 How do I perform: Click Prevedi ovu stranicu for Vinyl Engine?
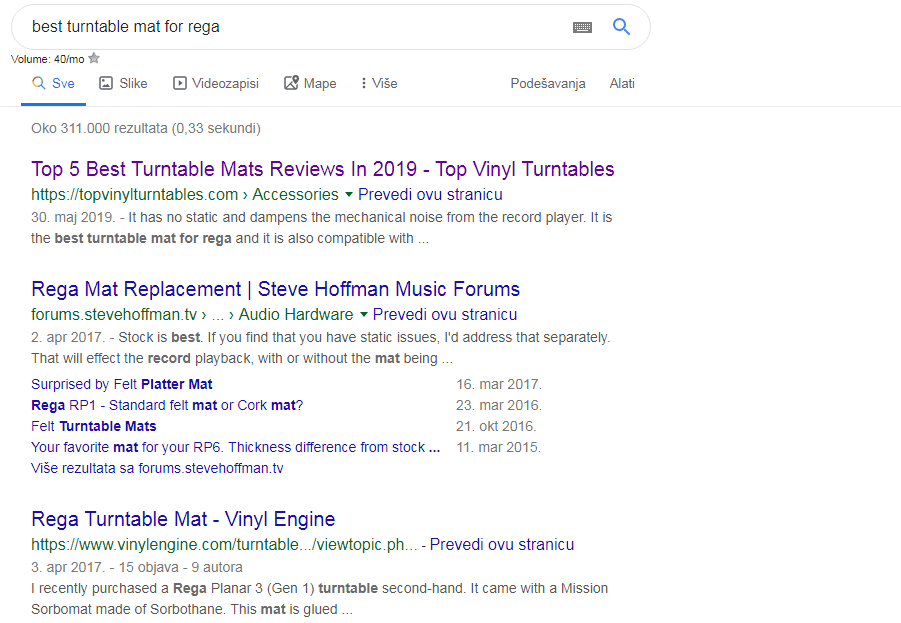501,544
